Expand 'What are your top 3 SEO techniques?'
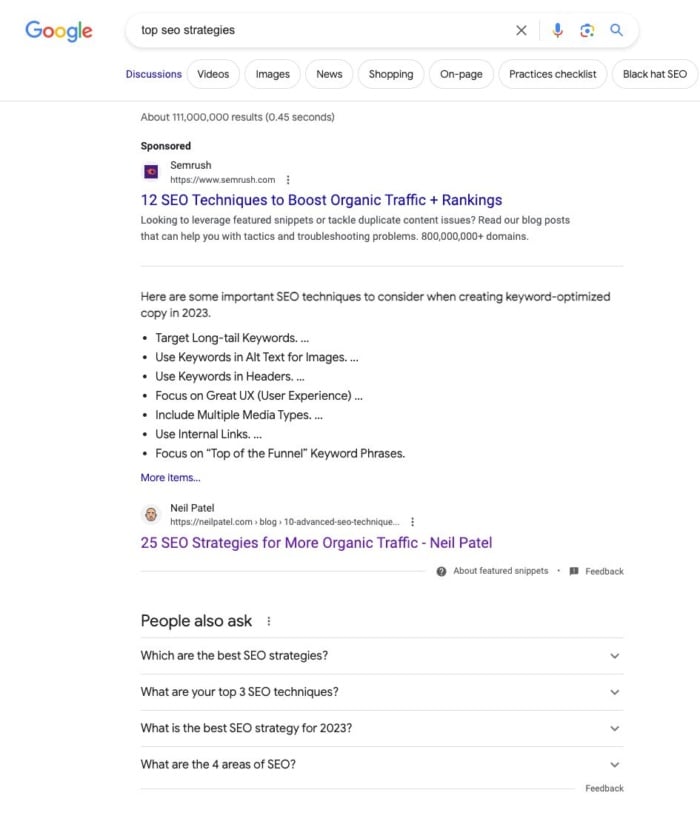The image size is (700, 824). pos(382,692)
